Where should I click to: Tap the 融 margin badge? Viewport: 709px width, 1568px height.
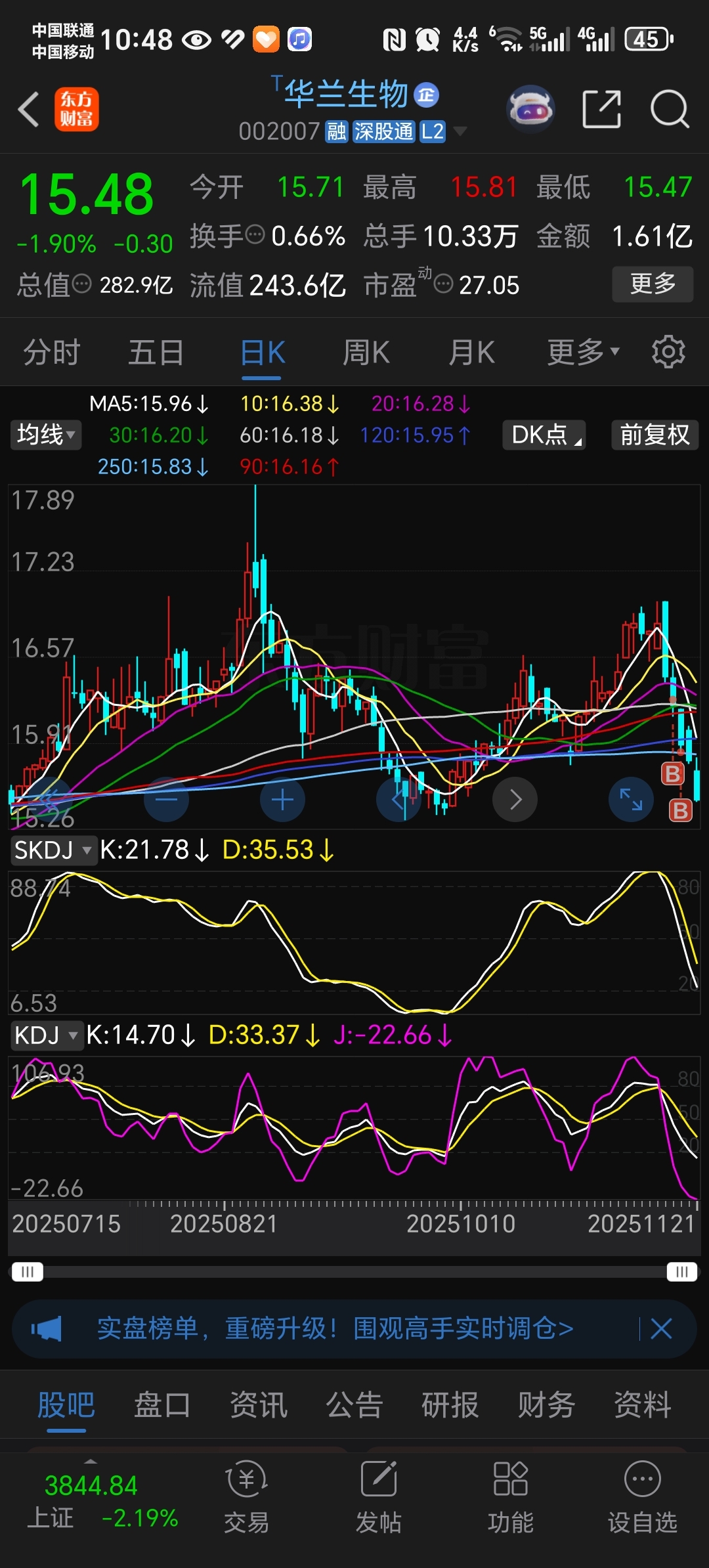[336, 132]
